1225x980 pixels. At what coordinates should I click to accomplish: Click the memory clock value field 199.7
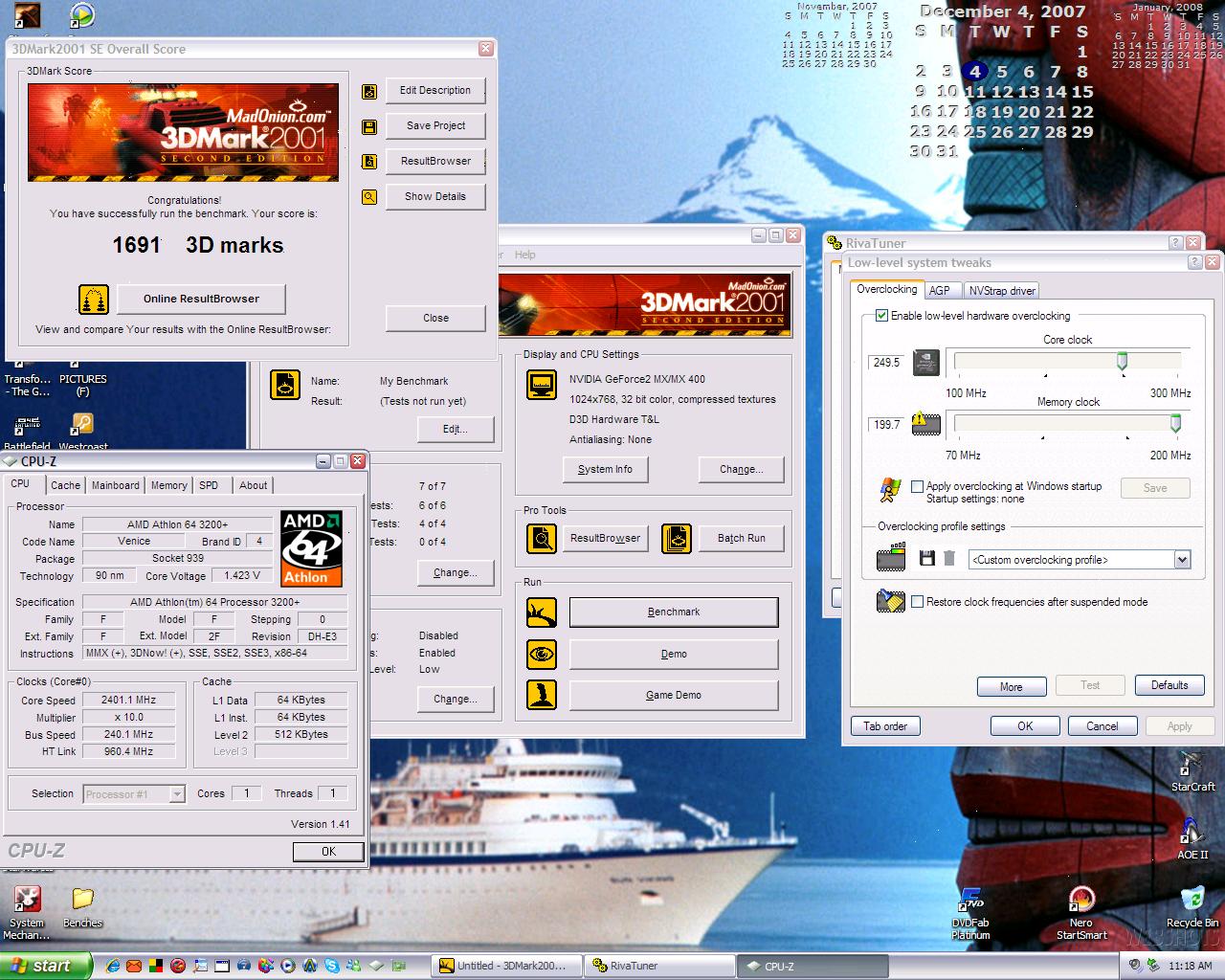(x=887, y=424)
